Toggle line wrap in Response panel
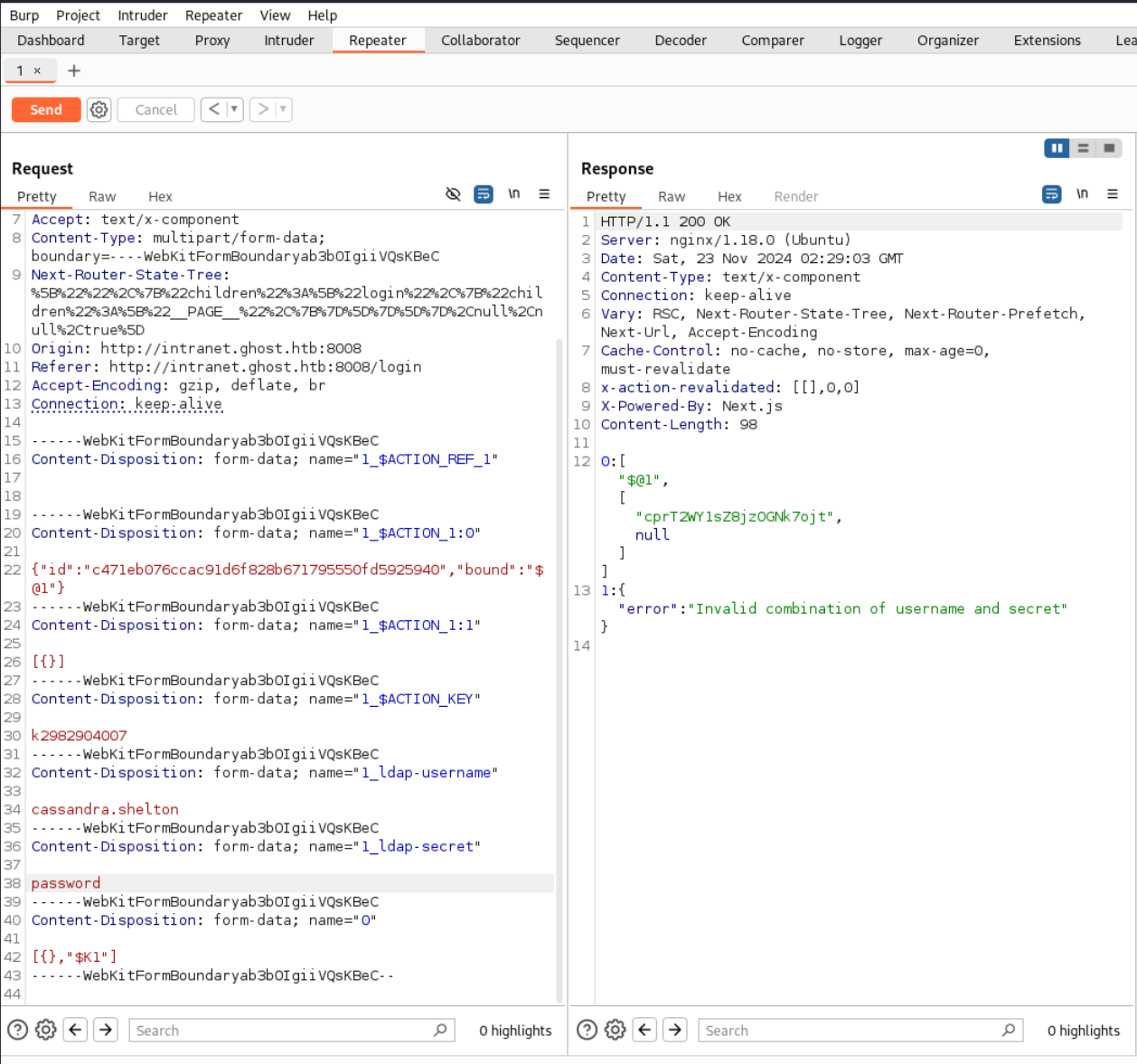Screen dimensions: 1137x1064 [1051, 194]
